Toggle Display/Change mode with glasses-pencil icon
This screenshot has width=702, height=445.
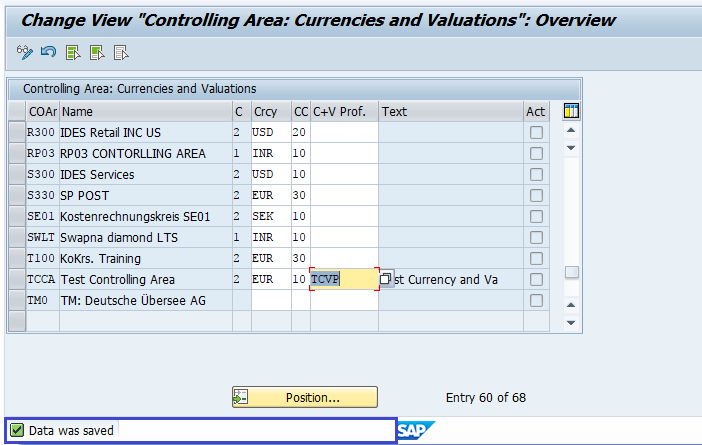(25, 52)
